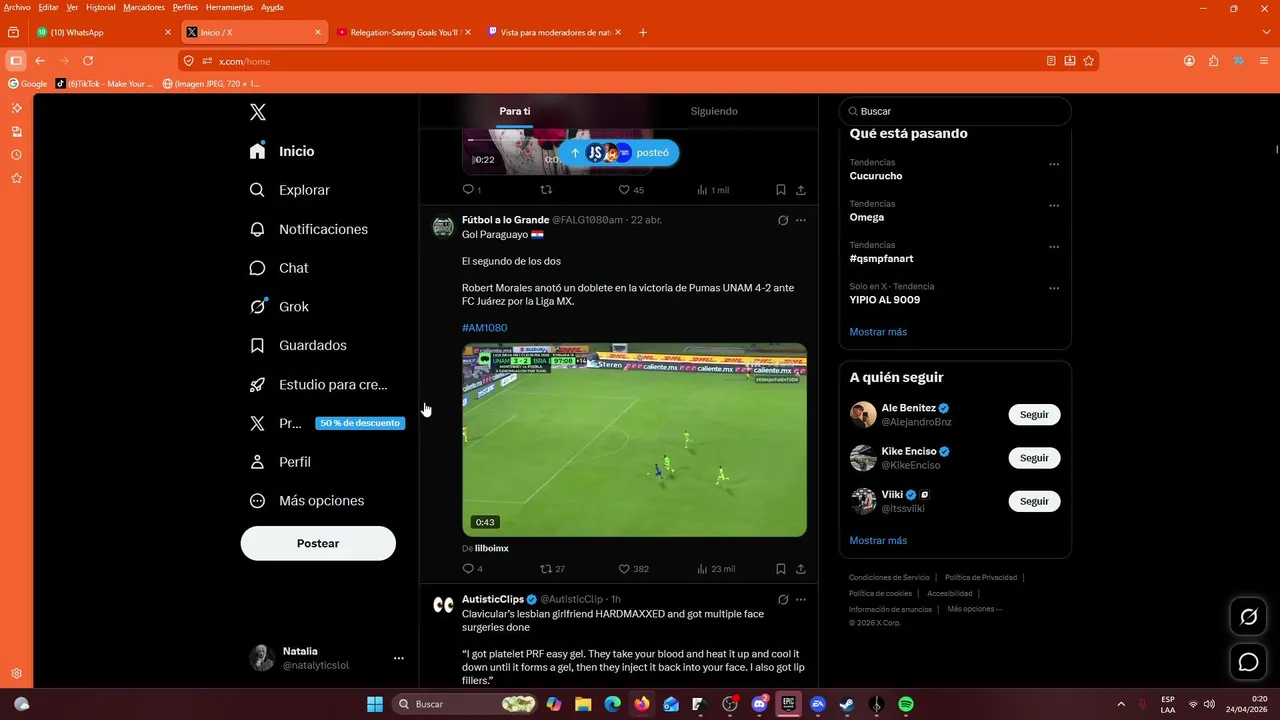Open more options for AutisticClips post
This screenshot has height=720, width=1280.
(x=801, y=600)
